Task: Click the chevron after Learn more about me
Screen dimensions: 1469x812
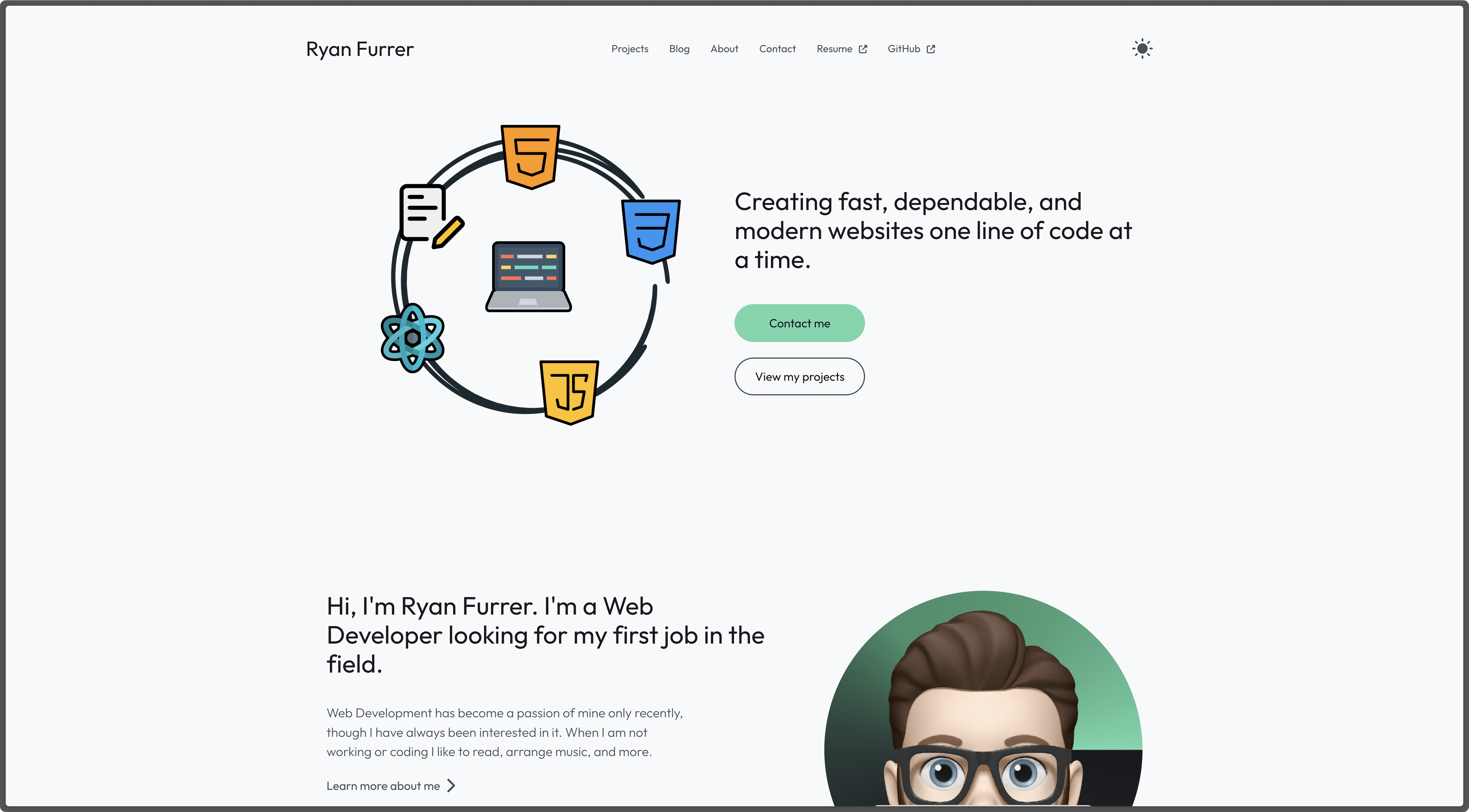Action: (451, 786)
